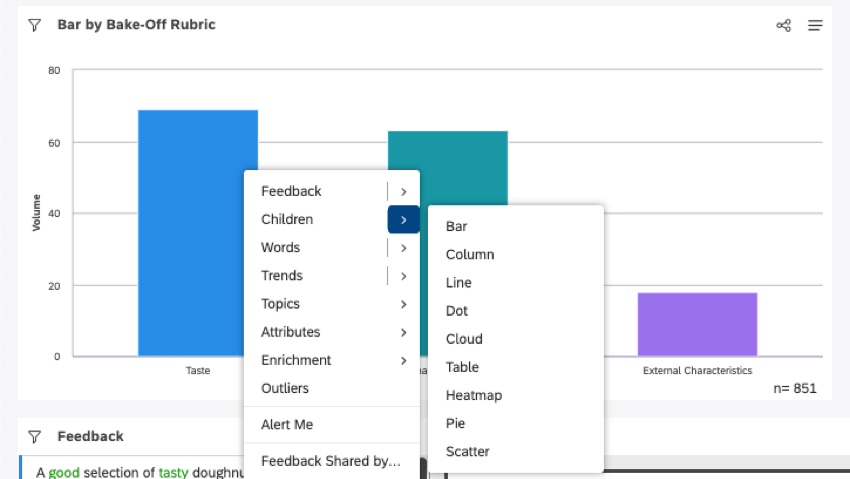Select the Scatter visualization option
850x479 pixels.
pos(467,451)
